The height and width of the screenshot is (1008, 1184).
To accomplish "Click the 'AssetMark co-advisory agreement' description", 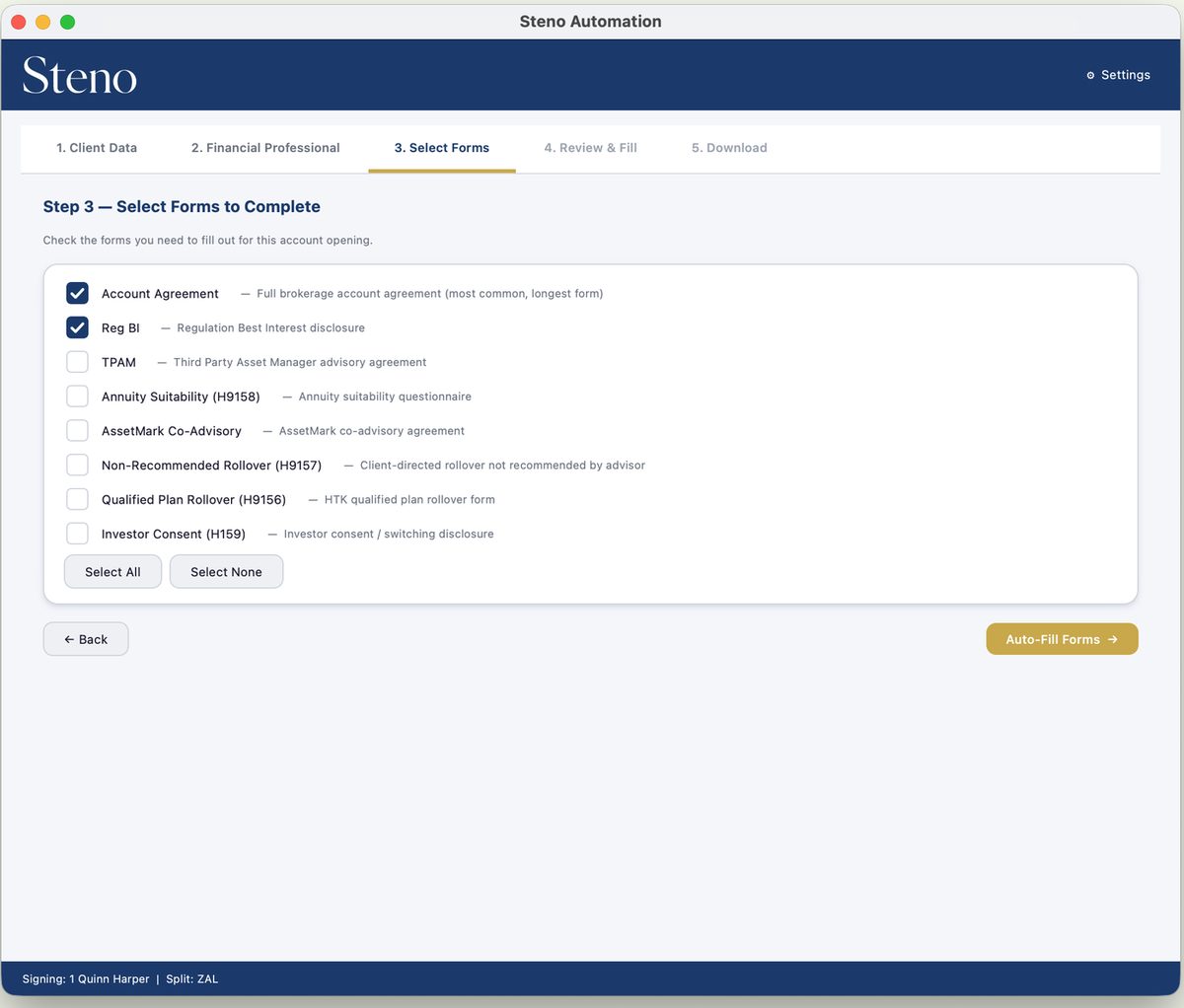I will pos(372,431).
